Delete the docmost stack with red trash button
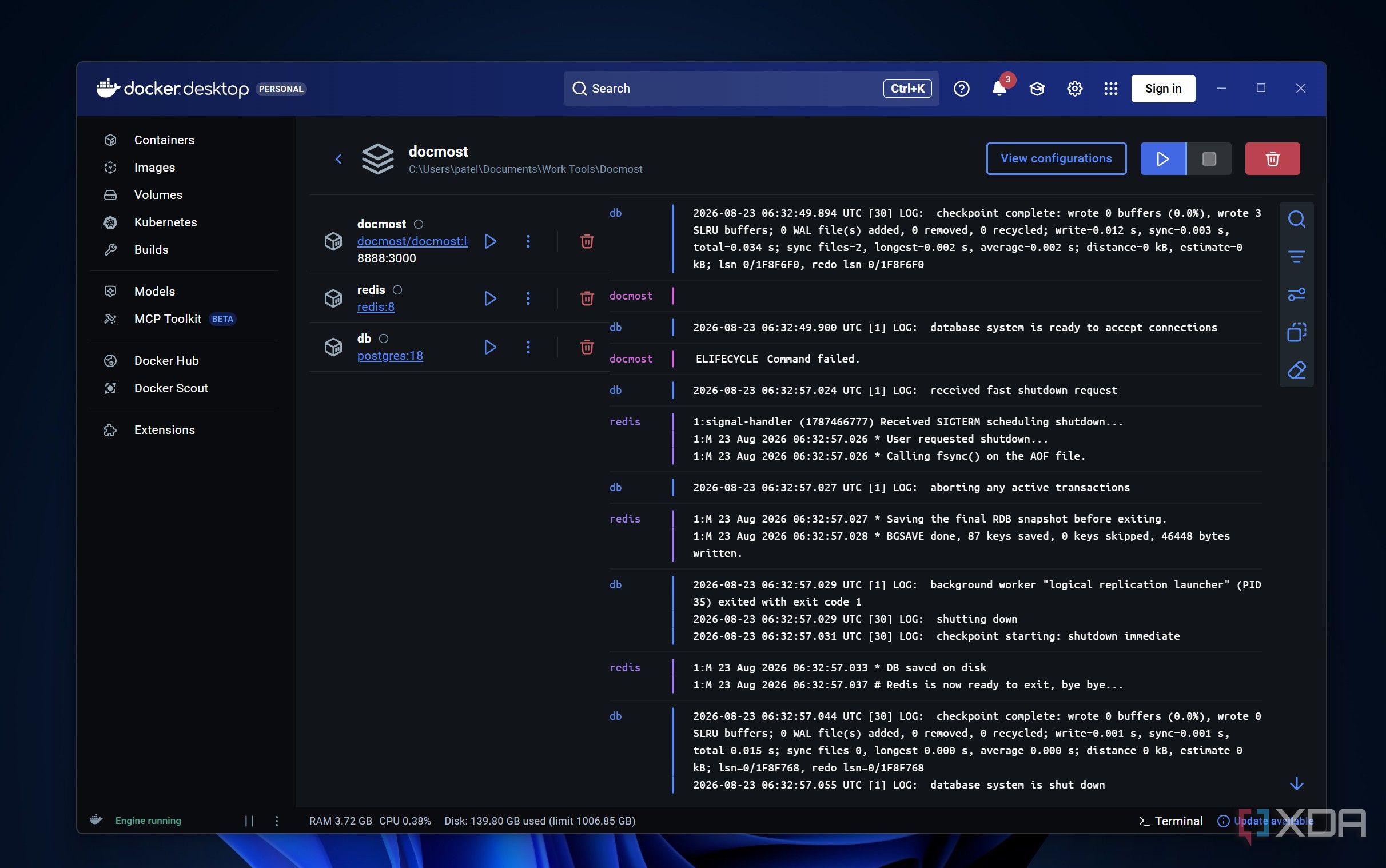Image resolution: width=1386 pixels, height=868 pixels. (1272, 159)
